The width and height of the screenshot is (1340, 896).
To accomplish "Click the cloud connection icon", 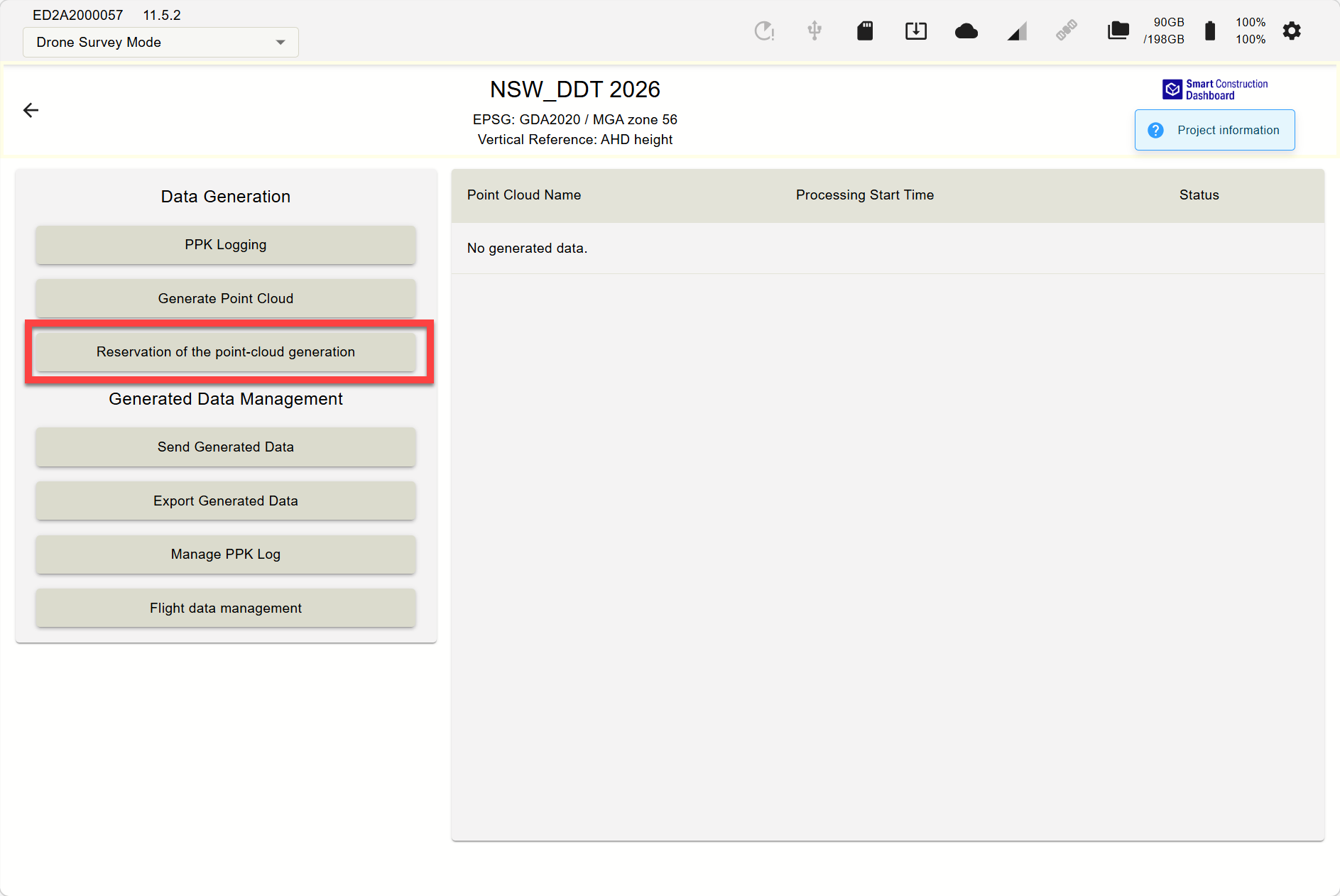I will click(966, 31).
